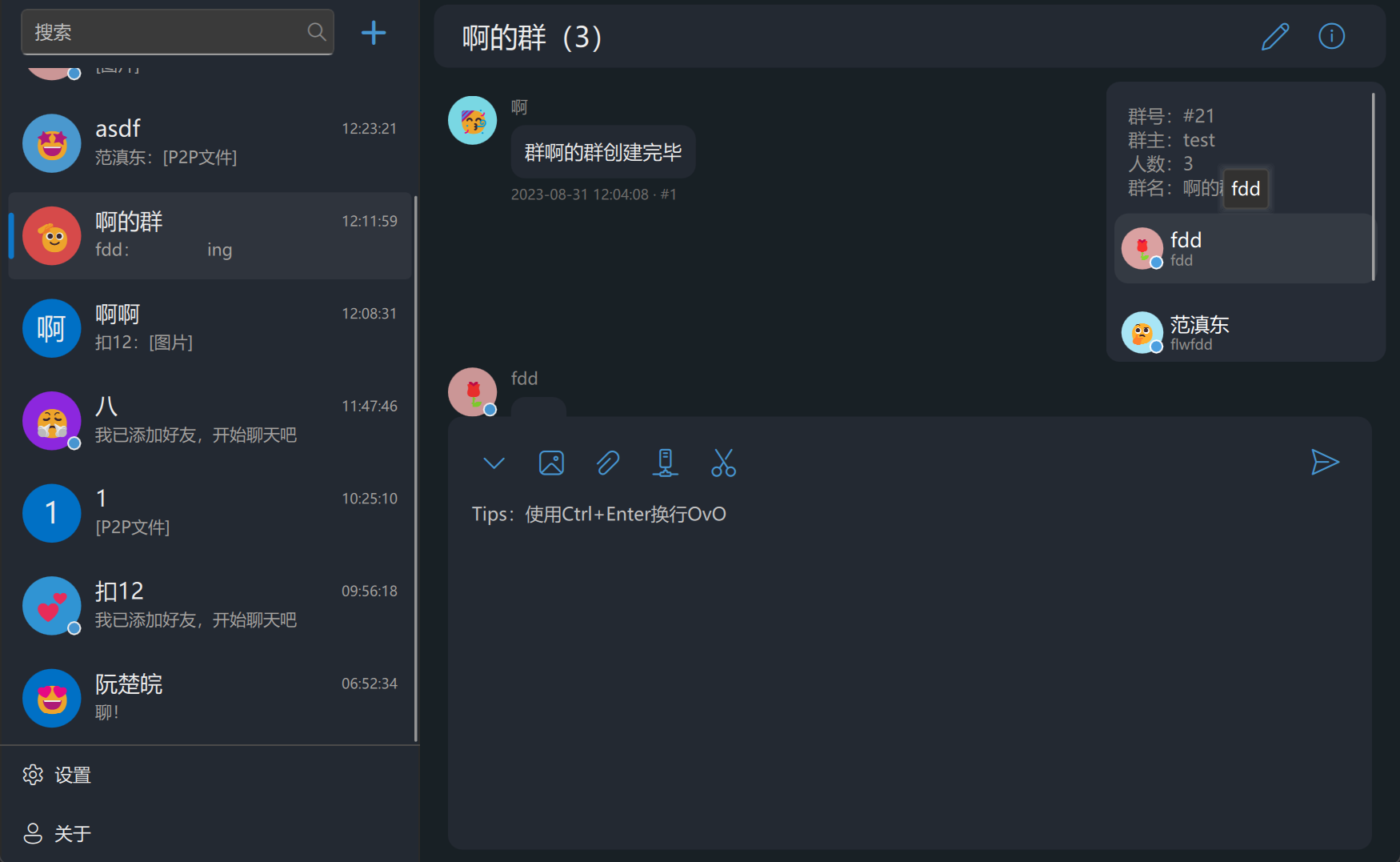Screen dimensions: 1400x862
Task: Open the file attachment paperclip icon
Action: coord(608,463)
